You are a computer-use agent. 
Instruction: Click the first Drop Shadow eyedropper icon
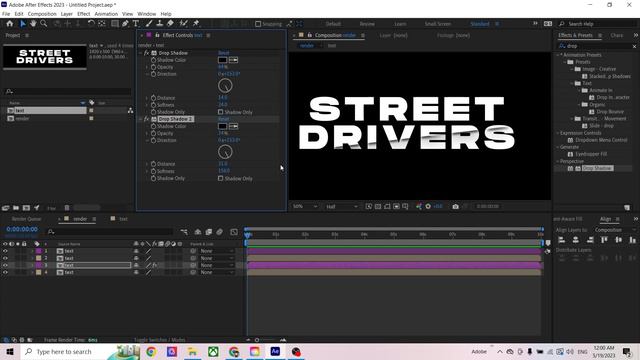tap(233, 60)
